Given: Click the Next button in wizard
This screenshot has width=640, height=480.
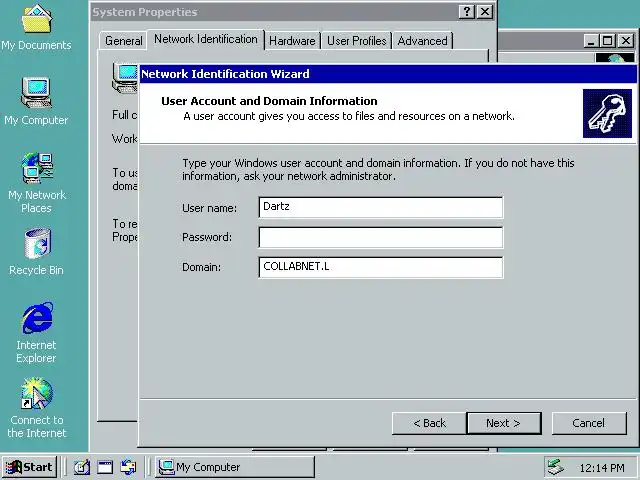Looking at the screenshot, I should coord(504,423).
